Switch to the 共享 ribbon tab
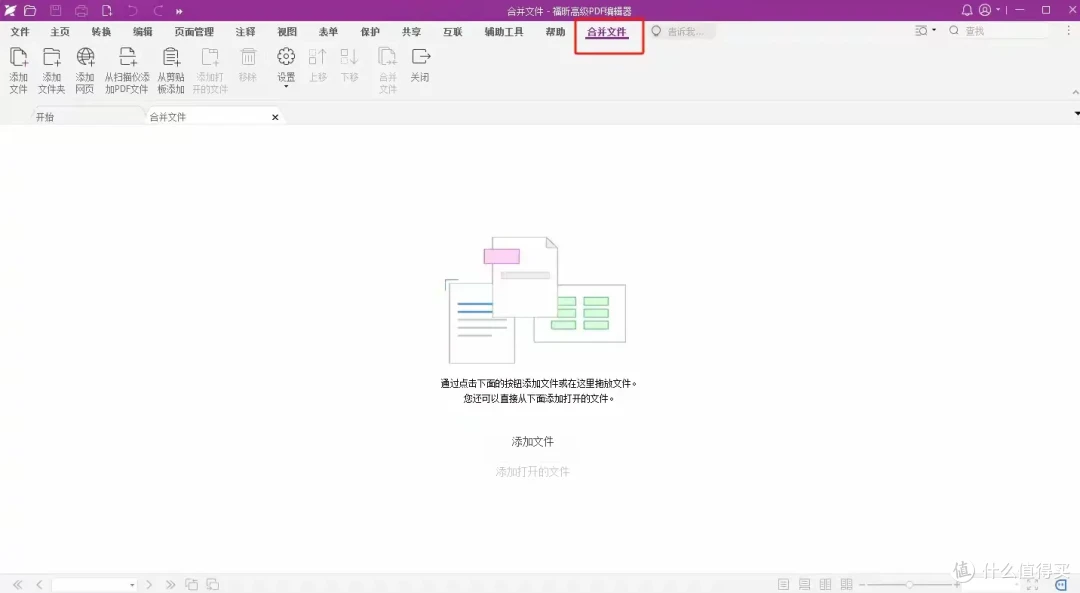 (x=411, y=32)
